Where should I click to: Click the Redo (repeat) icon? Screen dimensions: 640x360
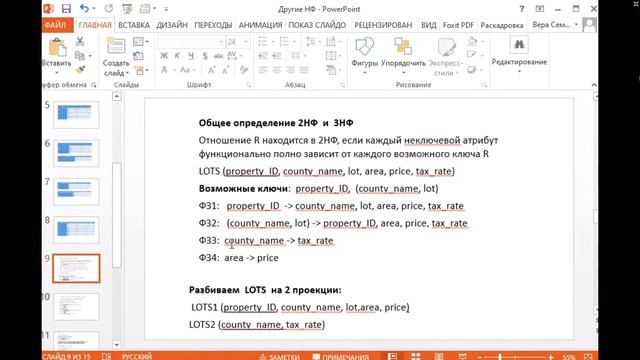[109, 9]
